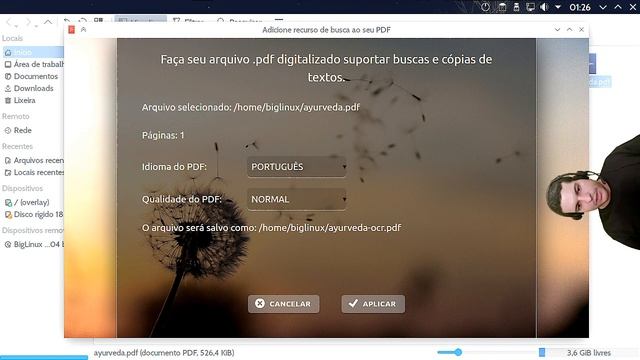This screenshot has width=640, height=360.
Task: Open Área de trabalho in file manager sidebar
Action: click(33, 64)
